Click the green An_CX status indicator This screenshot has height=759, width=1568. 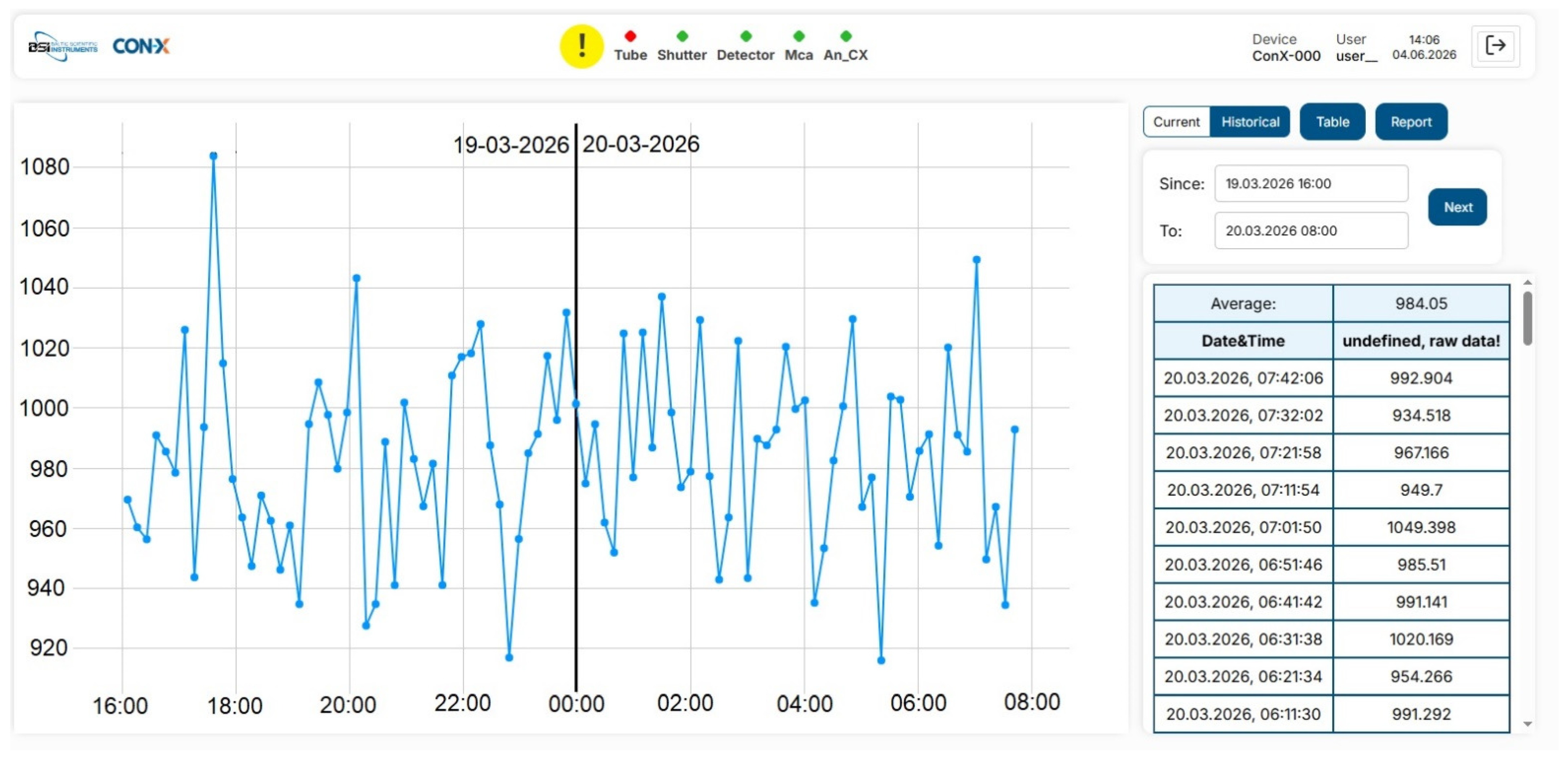[x=845, y=36]
